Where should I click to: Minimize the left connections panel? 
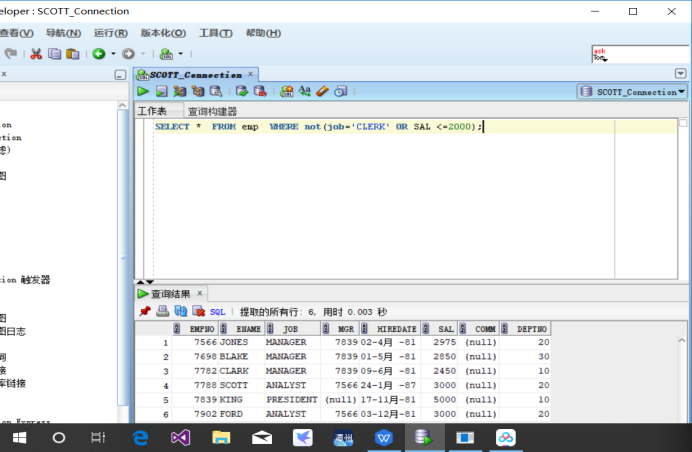[120, 75]
